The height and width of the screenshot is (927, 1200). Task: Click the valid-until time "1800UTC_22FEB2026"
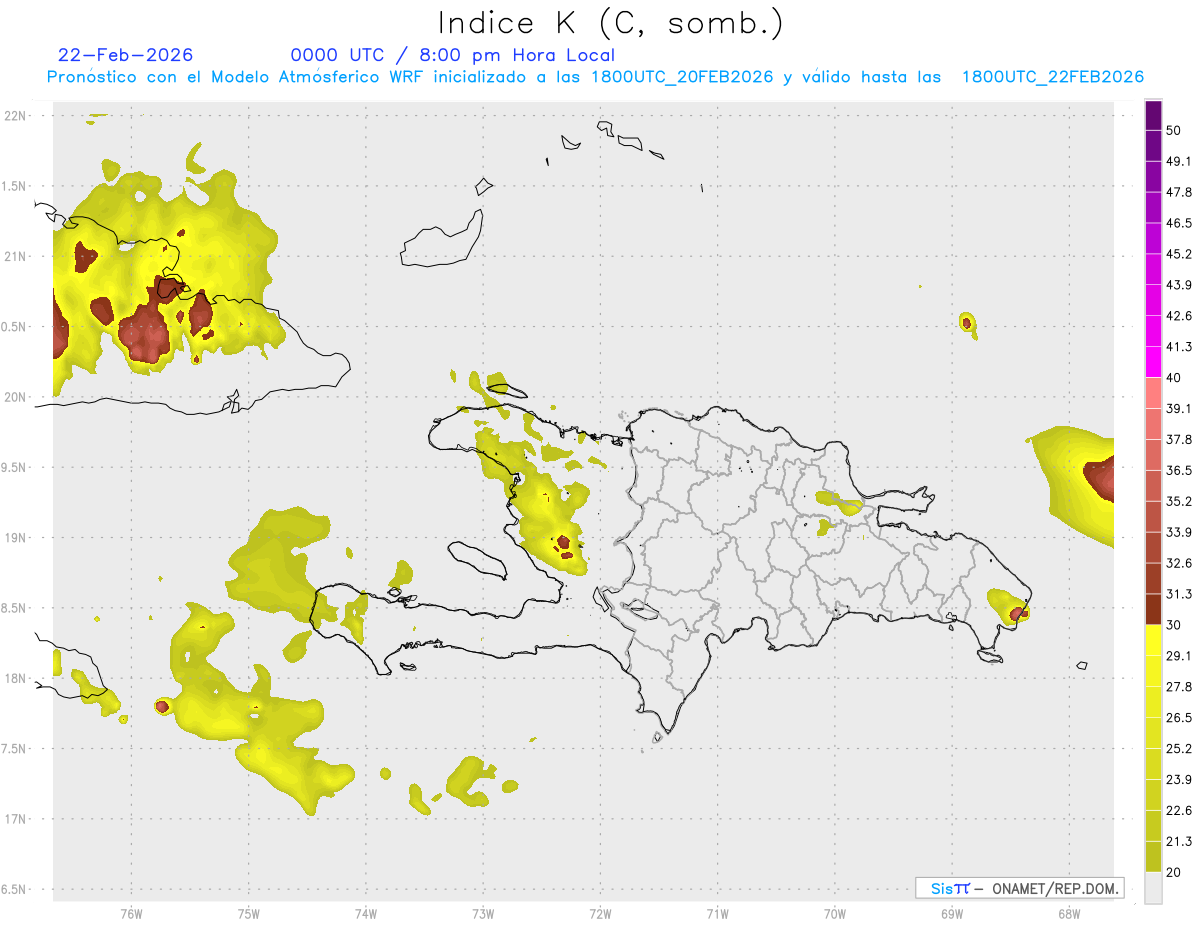tap(1052, 77)
